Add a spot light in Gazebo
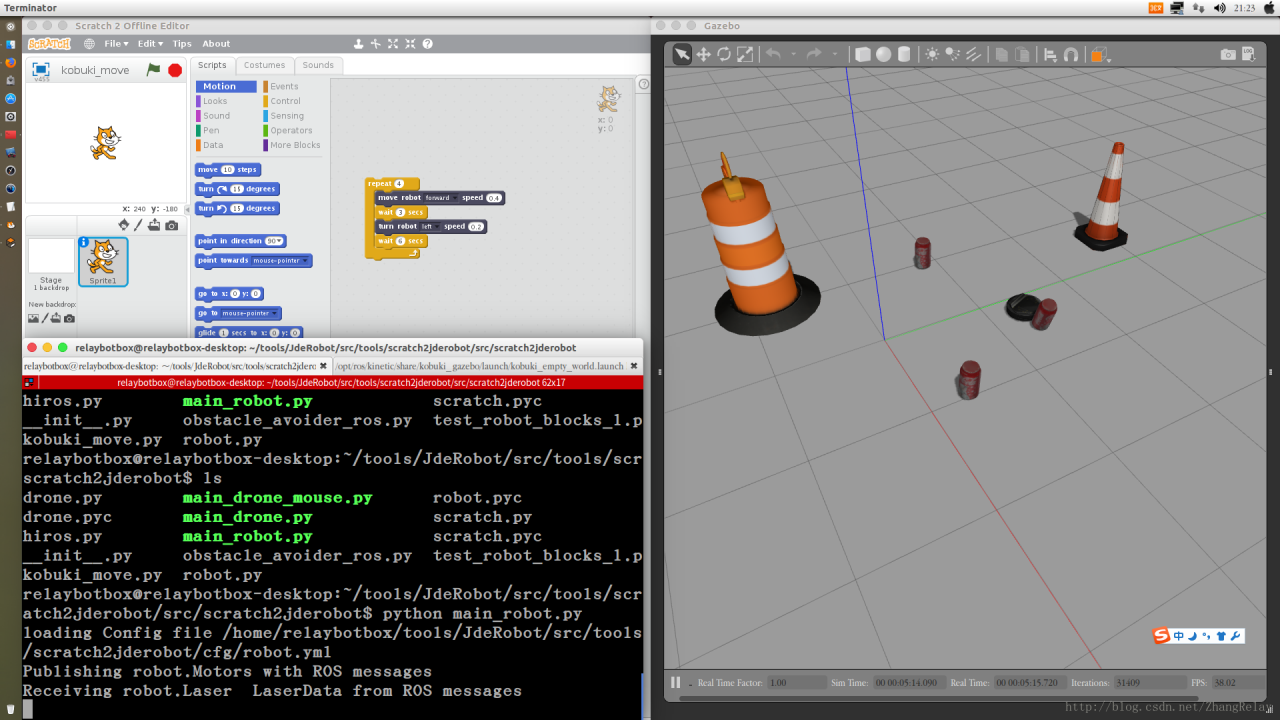Viewport: 1280px width, 720px height. pyautogui.click(x=953, y=55)
